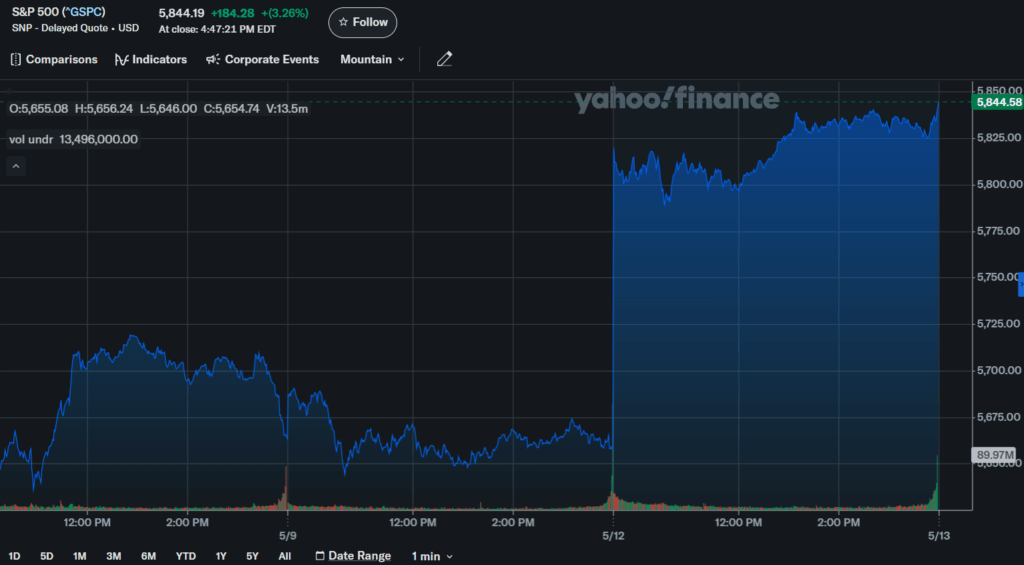Screen dimensions: 1024x565
Task: Click the 5/9 date marker on the axis
Action: click(287, 535)
